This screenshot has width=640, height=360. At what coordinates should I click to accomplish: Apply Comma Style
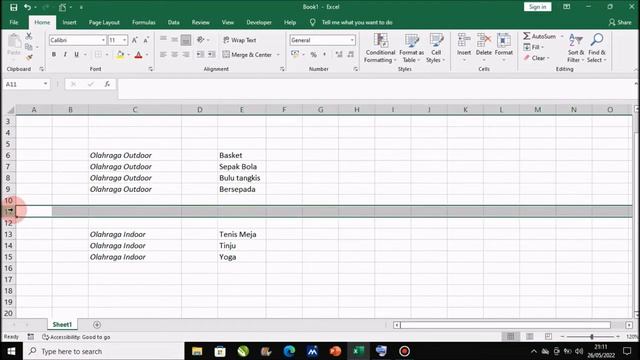324,55
